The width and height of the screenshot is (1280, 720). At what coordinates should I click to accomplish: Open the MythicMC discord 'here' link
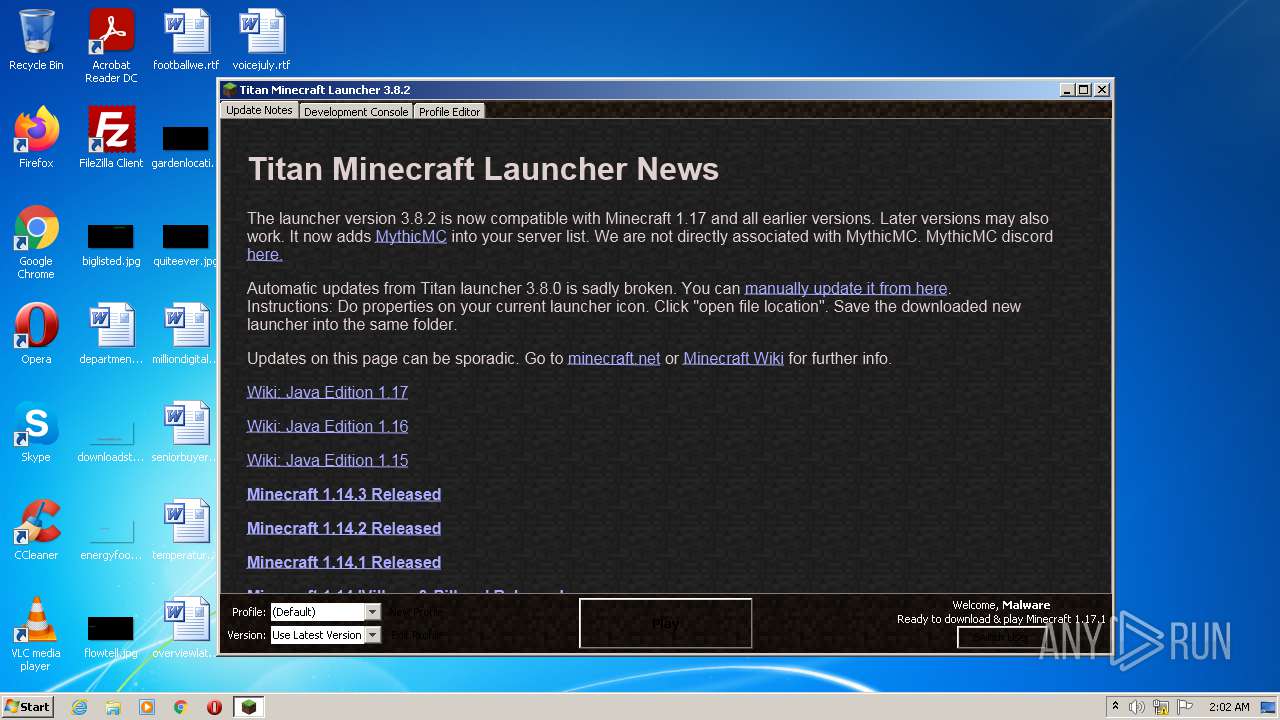(265, 254)
